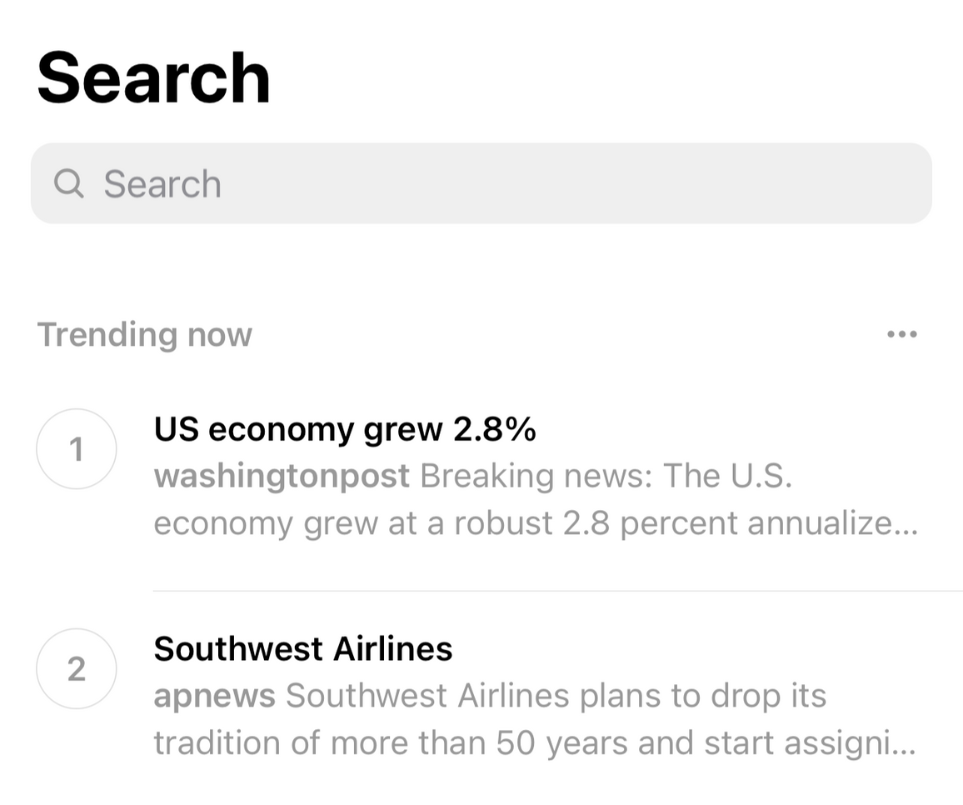Click the 'Trending now' section label
This screenshot has height=805, width=963.
[144, 334]
